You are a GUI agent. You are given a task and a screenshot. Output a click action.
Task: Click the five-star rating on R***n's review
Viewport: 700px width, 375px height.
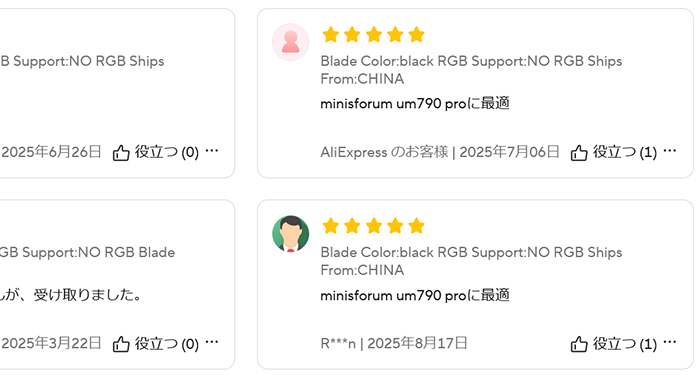point(373,226)
